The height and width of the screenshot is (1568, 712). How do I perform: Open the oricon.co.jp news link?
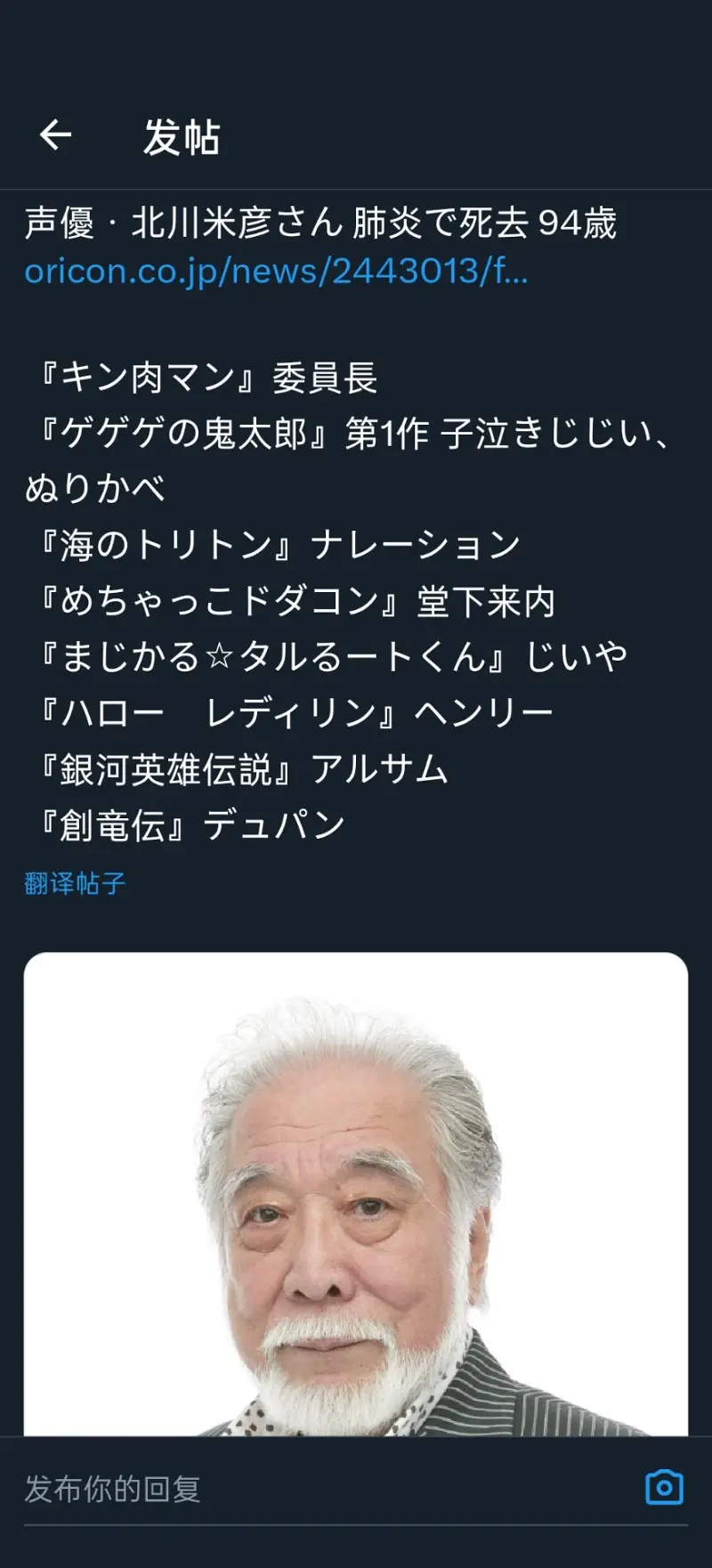pyautogui.click(x=276, y=271)
